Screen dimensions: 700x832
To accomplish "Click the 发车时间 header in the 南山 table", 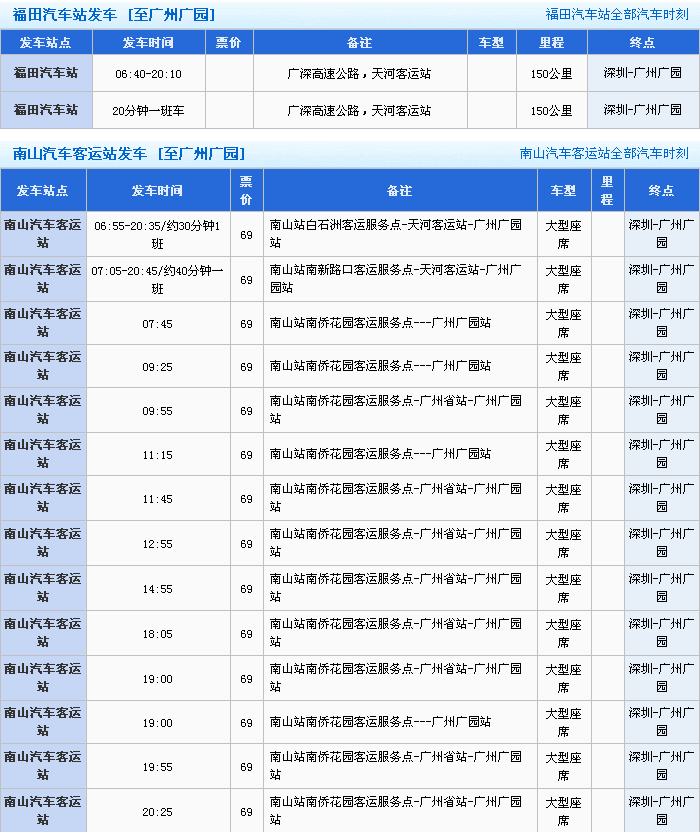I will coord(158,190).
